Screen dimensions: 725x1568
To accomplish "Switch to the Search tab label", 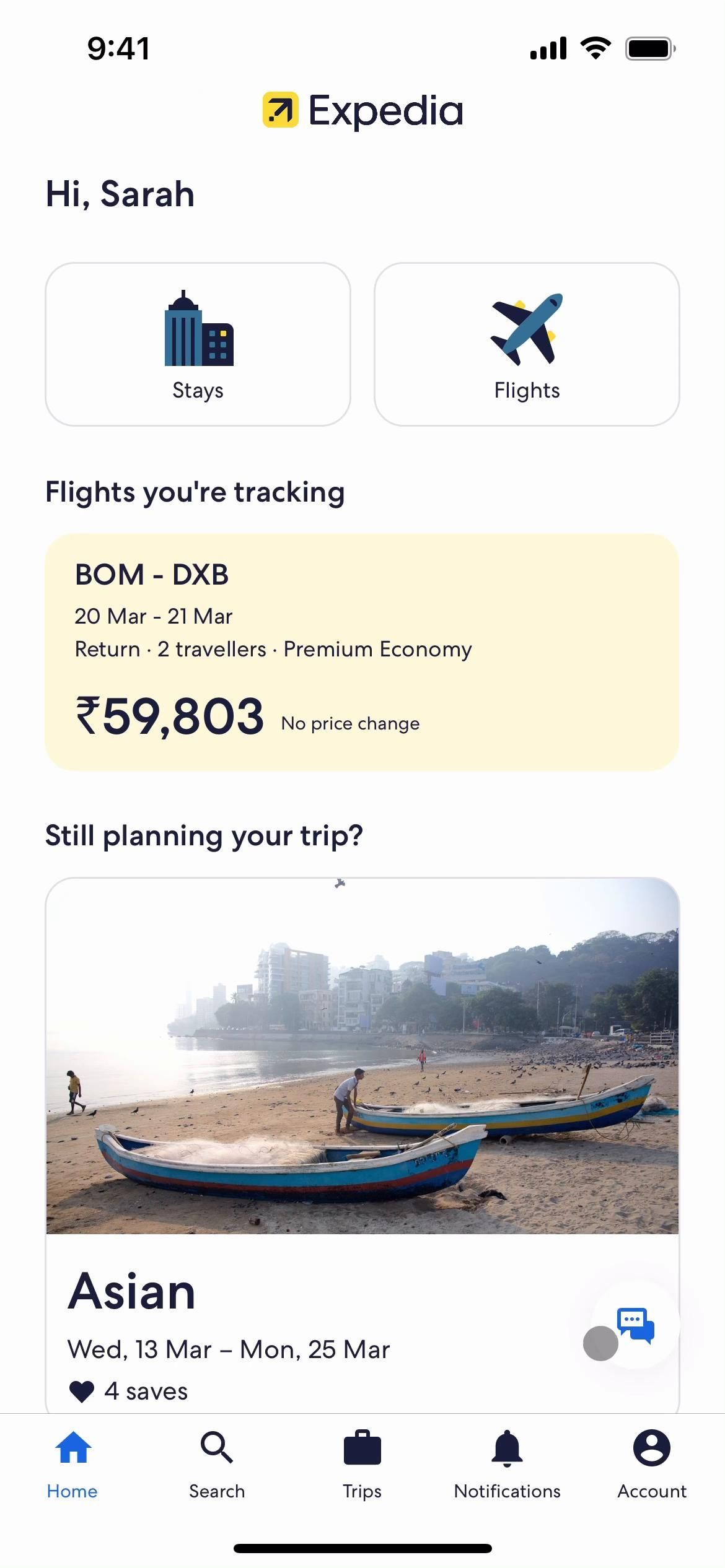I will 216,1491.
